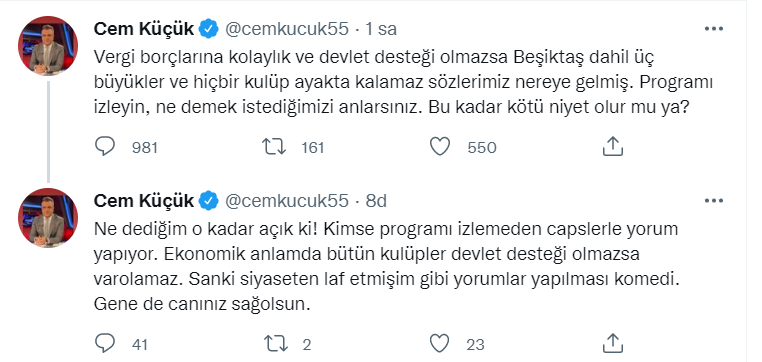This screenshot has width=762, height=362.
Task: Open the '1 sa' timestamp of first tweet
Action: (x=381, y=29)
